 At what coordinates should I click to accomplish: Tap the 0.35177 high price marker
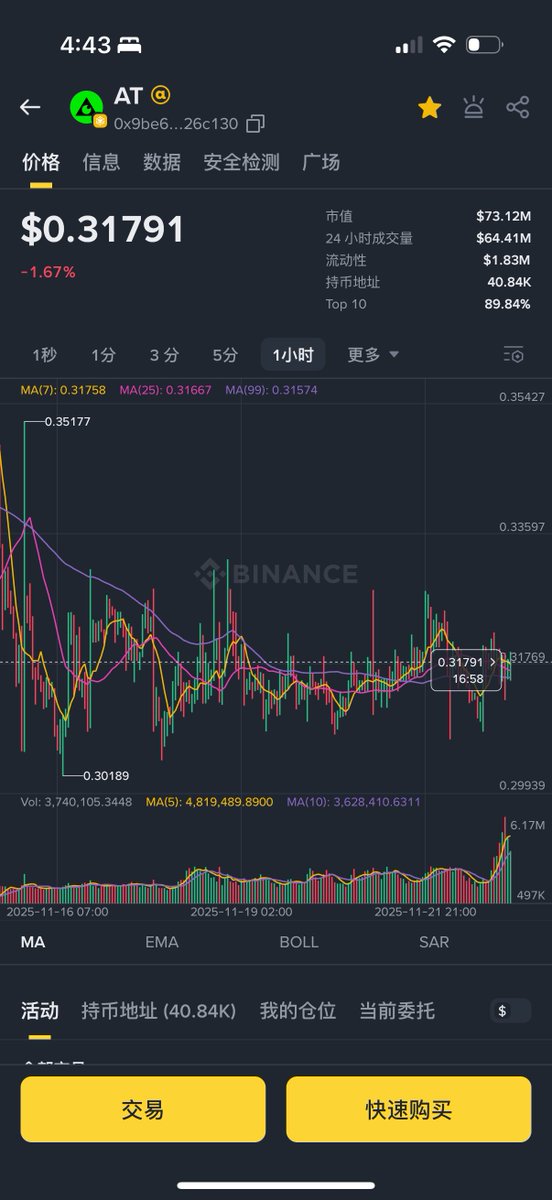pos(68,422)
